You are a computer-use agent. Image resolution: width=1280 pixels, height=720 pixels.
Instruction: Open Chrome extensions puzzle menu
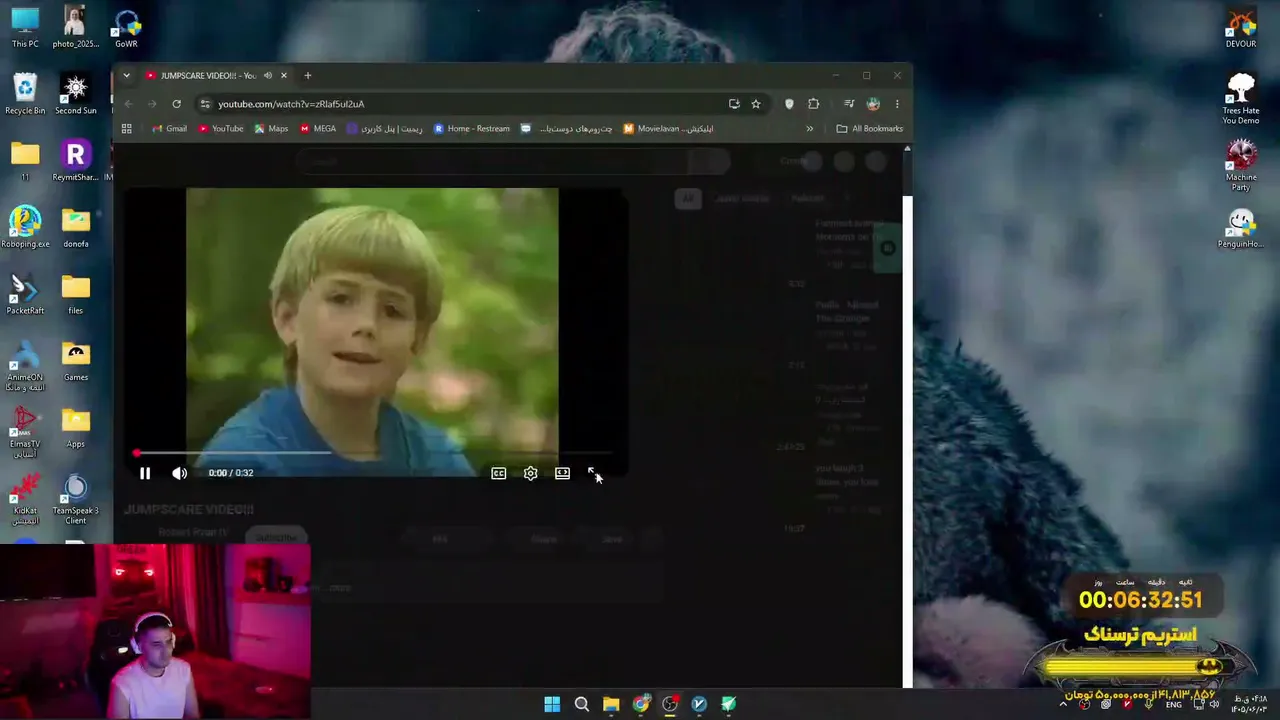coord(813,104)
